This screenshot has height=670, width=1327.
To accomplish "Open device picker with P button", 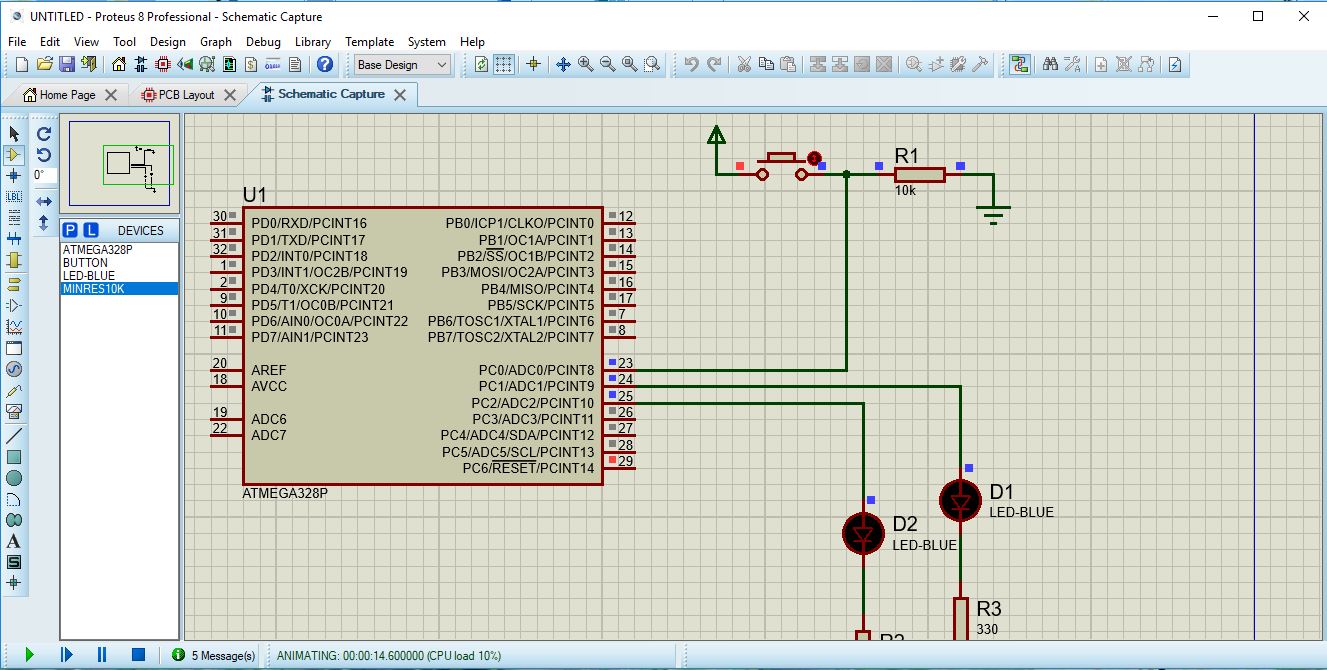I will tap(70, 230).
